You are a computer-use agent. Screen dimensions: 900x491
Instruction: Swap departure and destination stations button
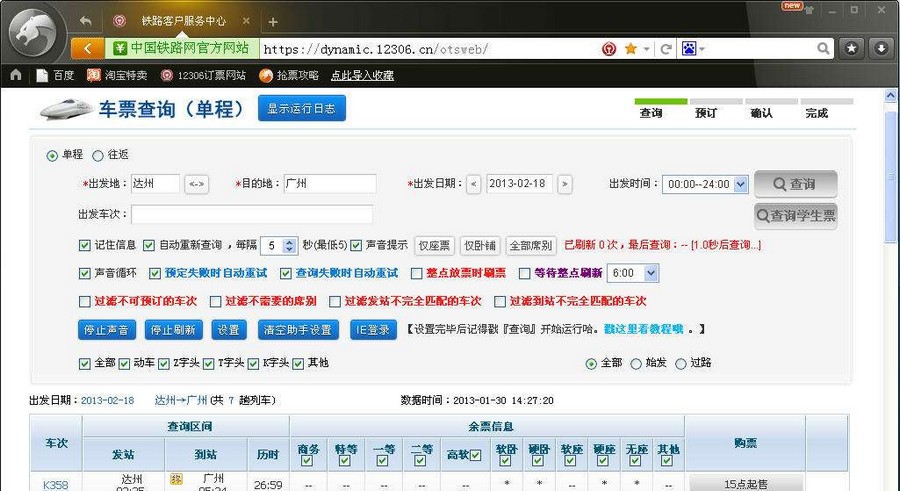[x=196, y=184]
